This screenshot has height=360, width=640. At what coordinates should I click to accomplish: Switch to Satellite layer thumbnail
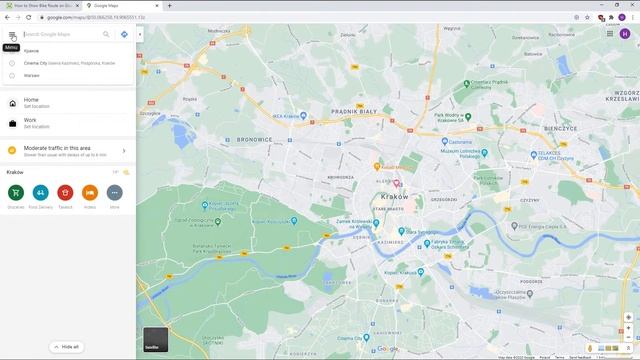(x=156, y=340)
